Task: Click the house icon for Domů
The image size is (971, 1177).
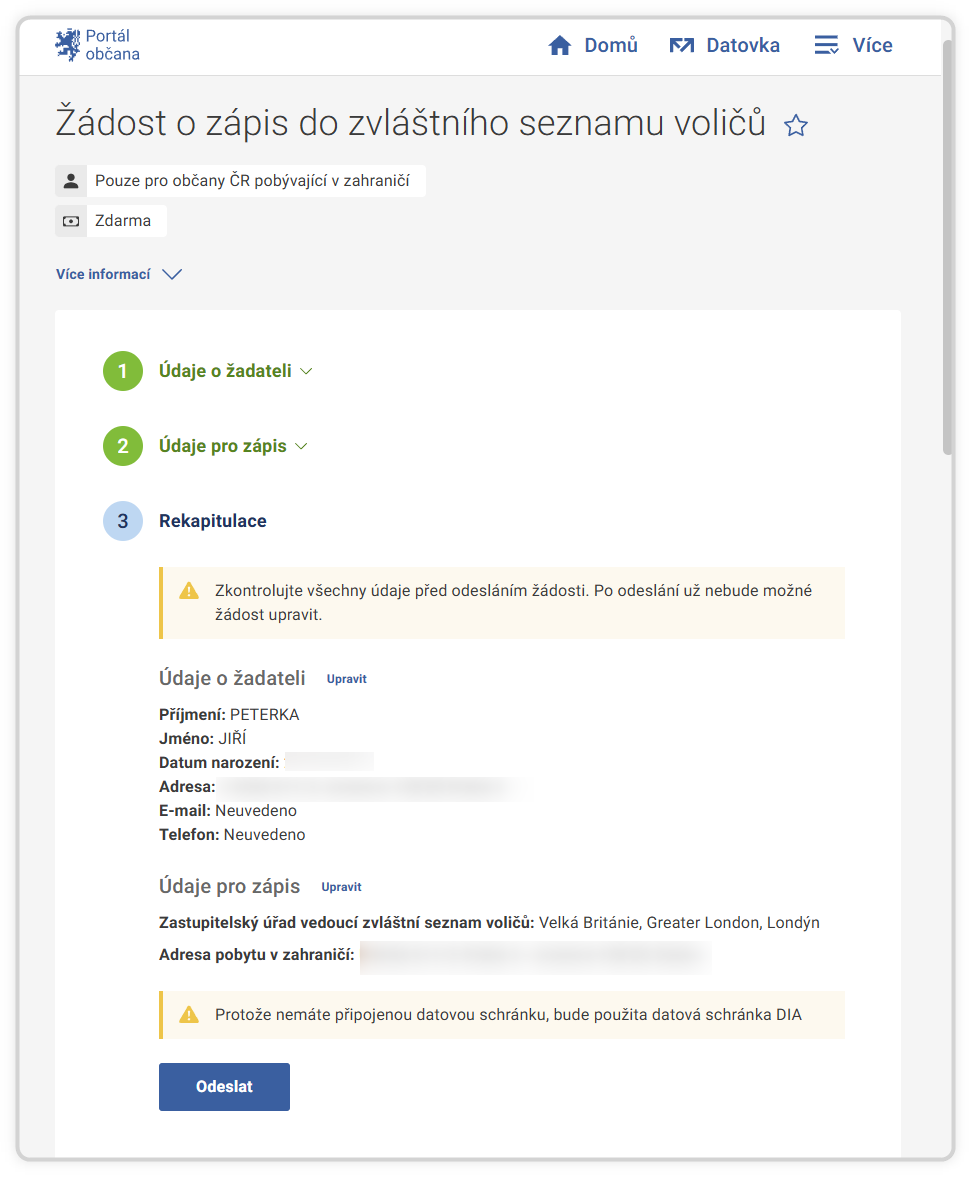Action: [x=560, y=46]
